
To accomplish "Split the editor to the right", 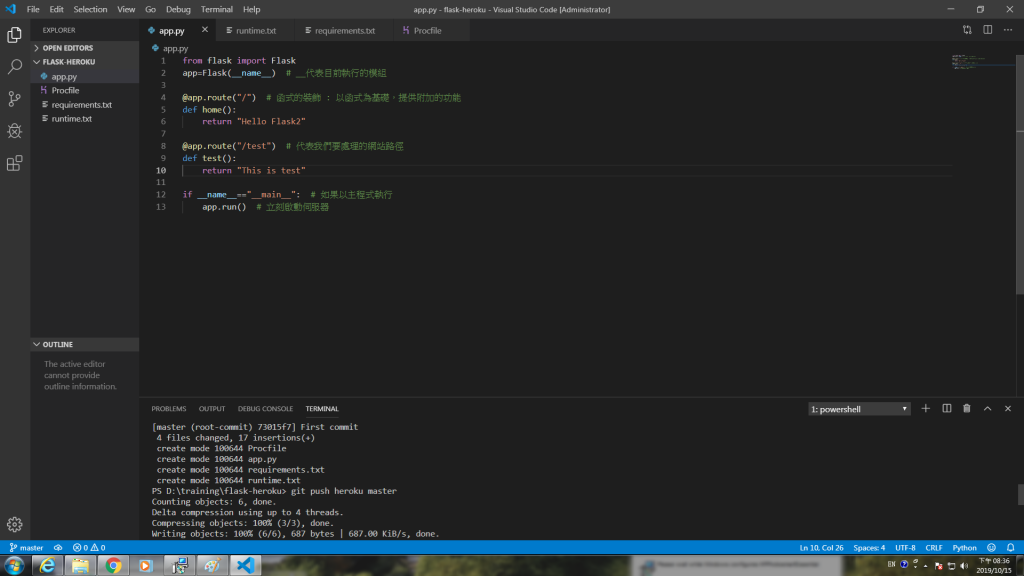I will (x=987, y=30).
